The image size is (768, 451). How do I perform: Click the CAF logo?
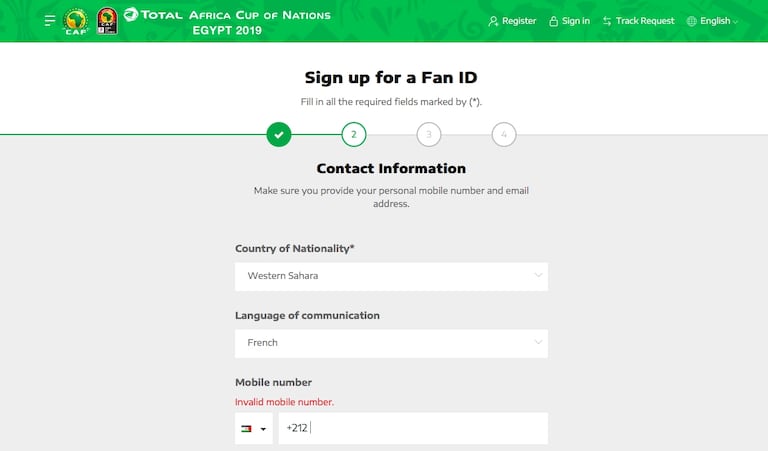pos(76,21)
